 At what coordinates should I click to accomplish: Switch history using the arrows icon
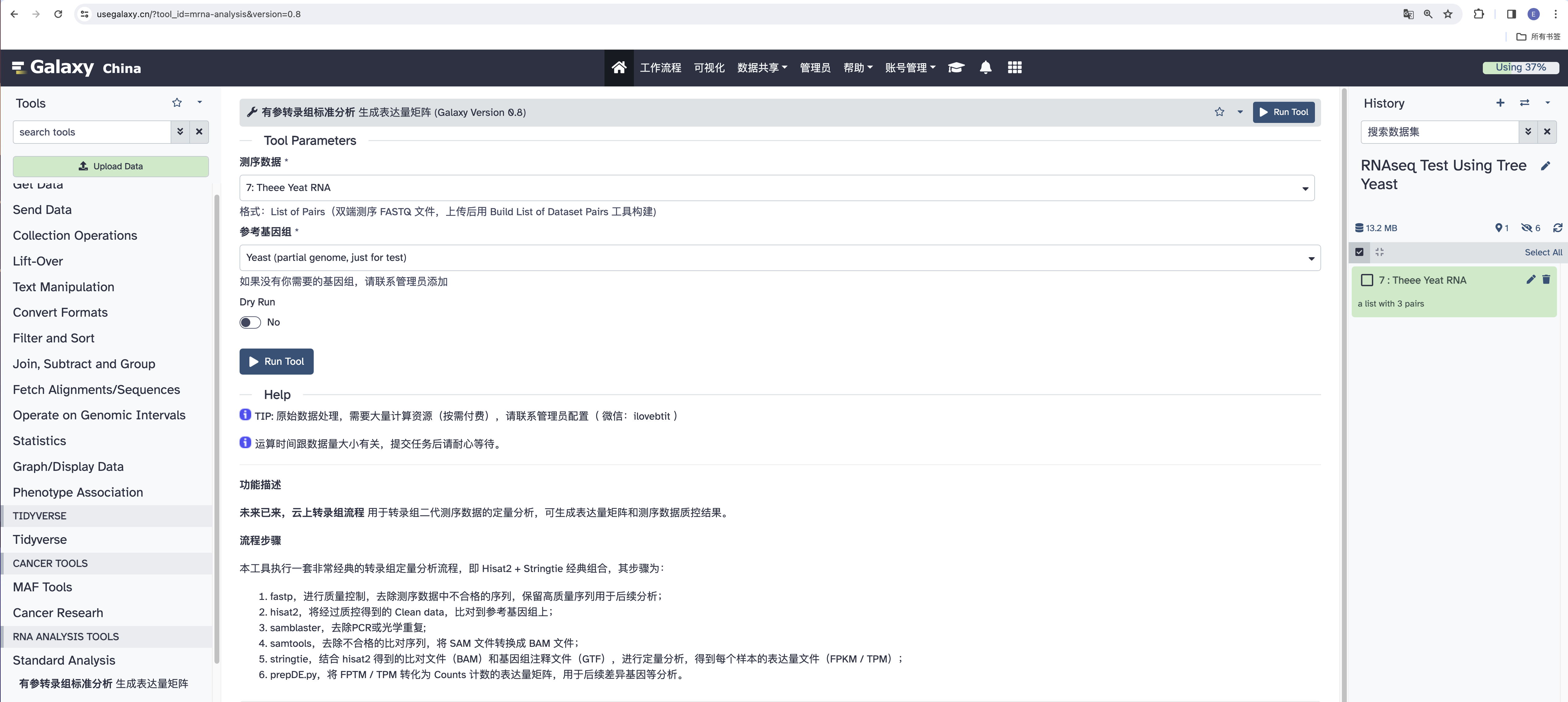pyautogui.click(x=1525, y=103)
